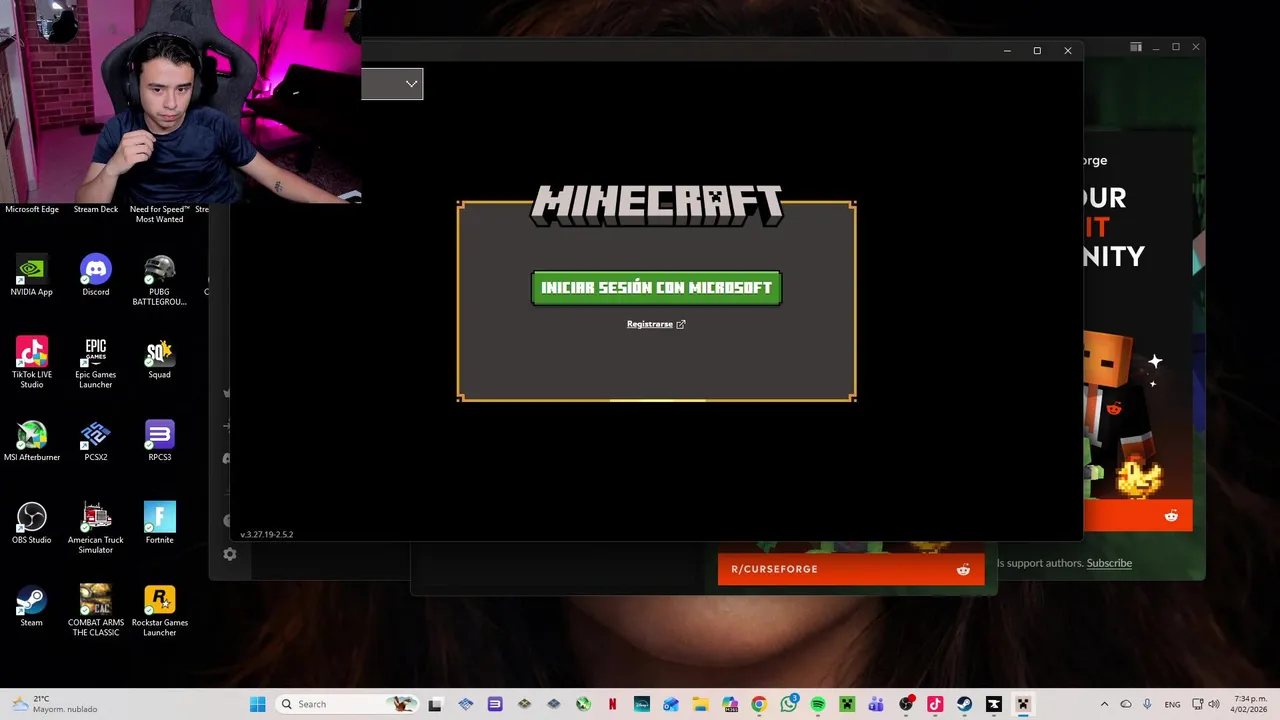Open the weather widget 21°C
The image size is (1280, 720).
point(55,704)
